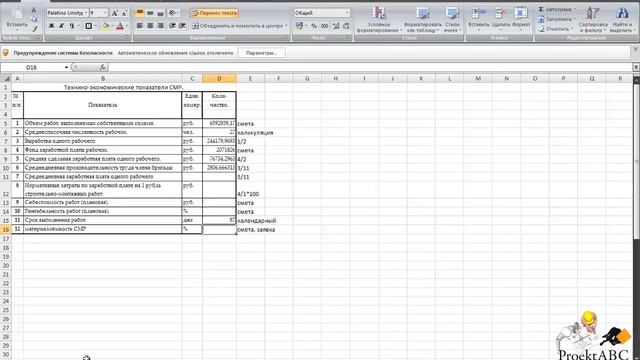Screen dimensions: 640x360
Task: Align text left in the cell
Action: [140, 26]
